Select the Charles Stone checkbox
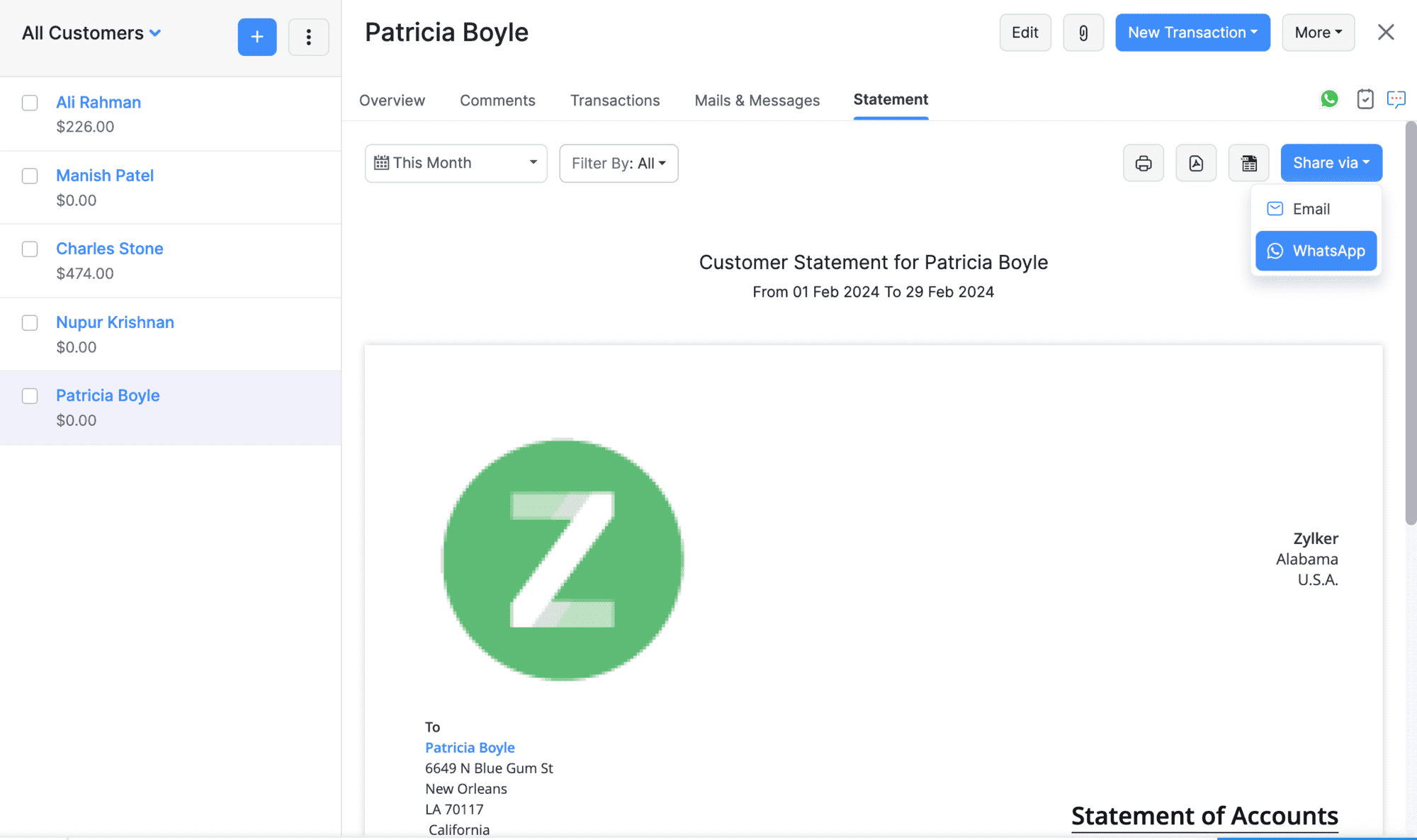 30,249
